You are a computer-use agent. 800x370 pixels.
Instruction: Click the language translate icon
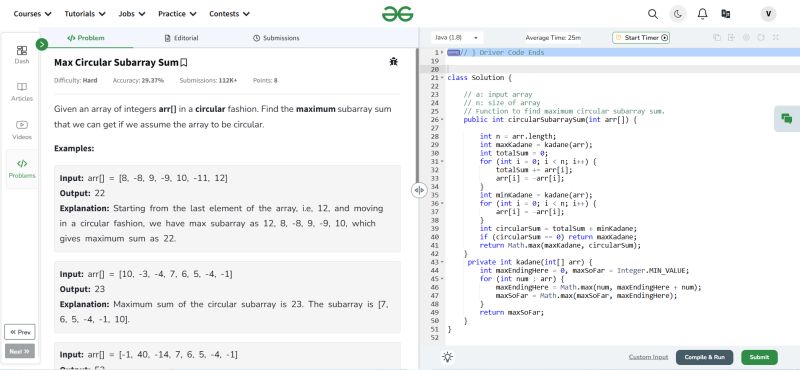point(726,14)
